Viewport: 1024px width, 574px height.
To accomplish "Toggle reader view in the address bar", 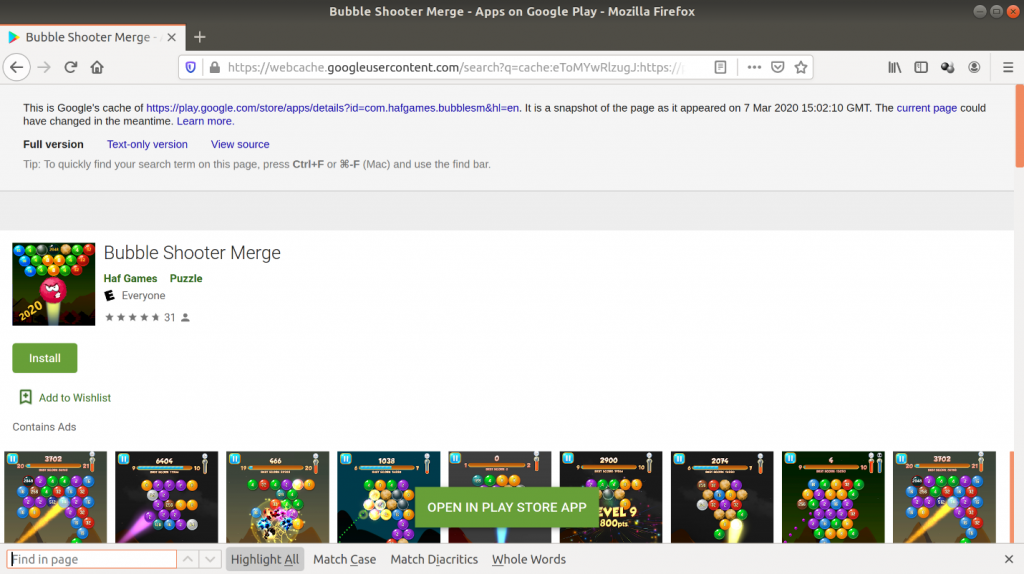I will coord(720,67).
